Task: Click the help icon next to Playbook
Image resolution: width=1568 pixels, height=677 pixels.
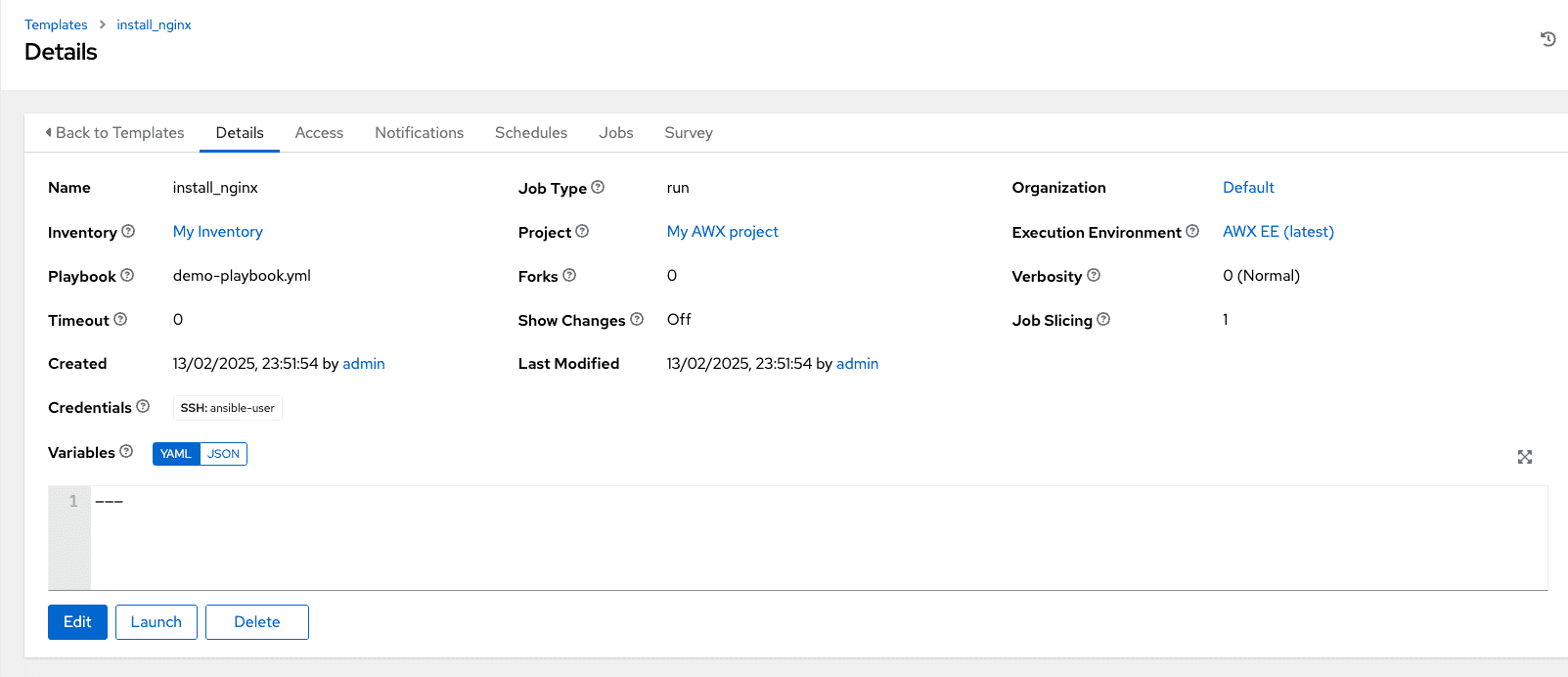Action: (x=127, y=275)
